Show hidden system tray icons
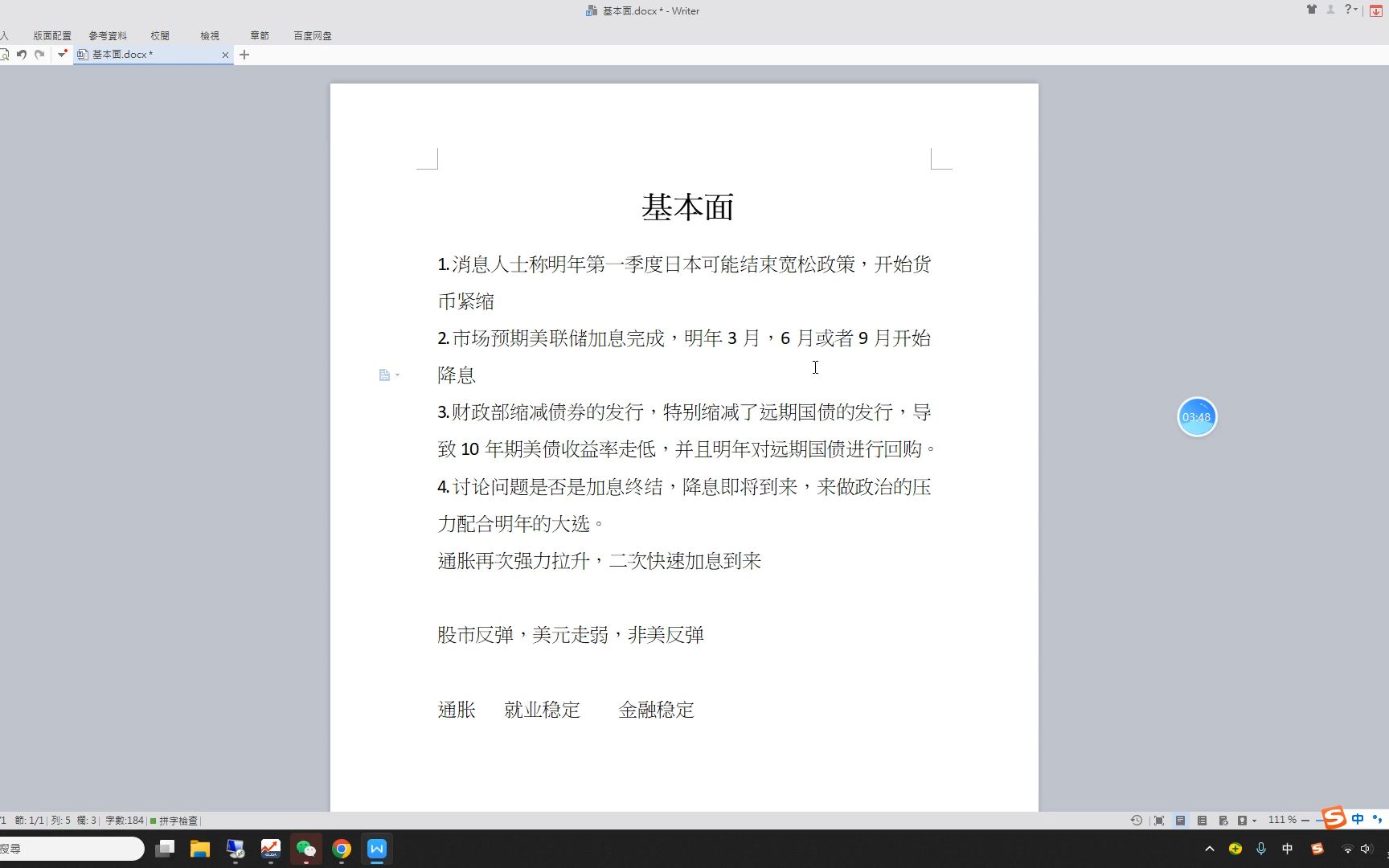The width and height of the screenshot is (1389, 868). click(1210, 849)
